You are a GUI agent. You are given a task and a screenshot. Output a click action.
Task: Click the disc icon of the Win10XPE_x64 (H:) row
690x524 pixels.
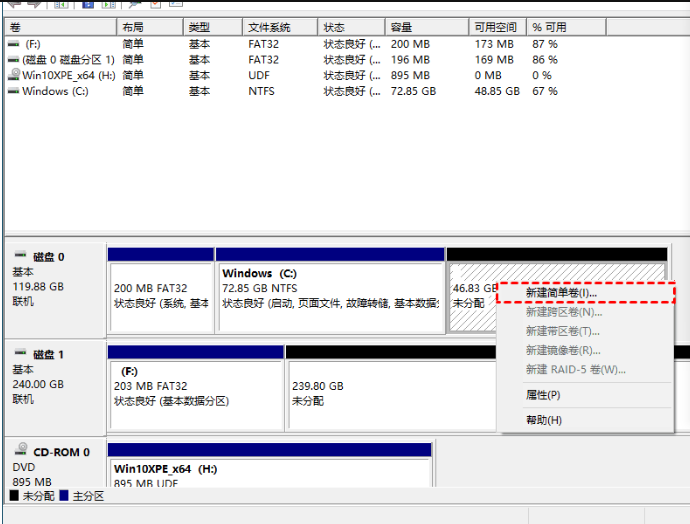click(x=15, y=74)
